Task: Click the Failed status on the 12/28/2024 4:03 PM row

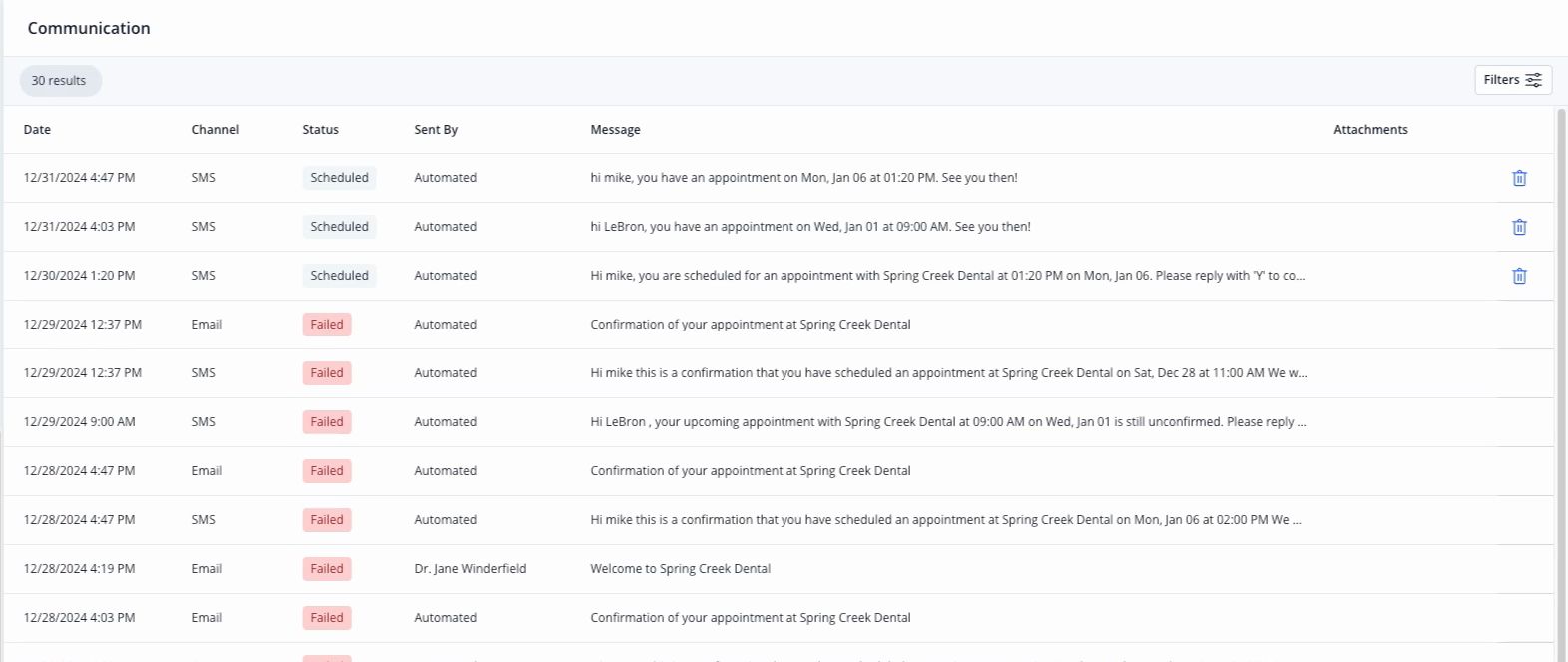Action: click(327, 618)
